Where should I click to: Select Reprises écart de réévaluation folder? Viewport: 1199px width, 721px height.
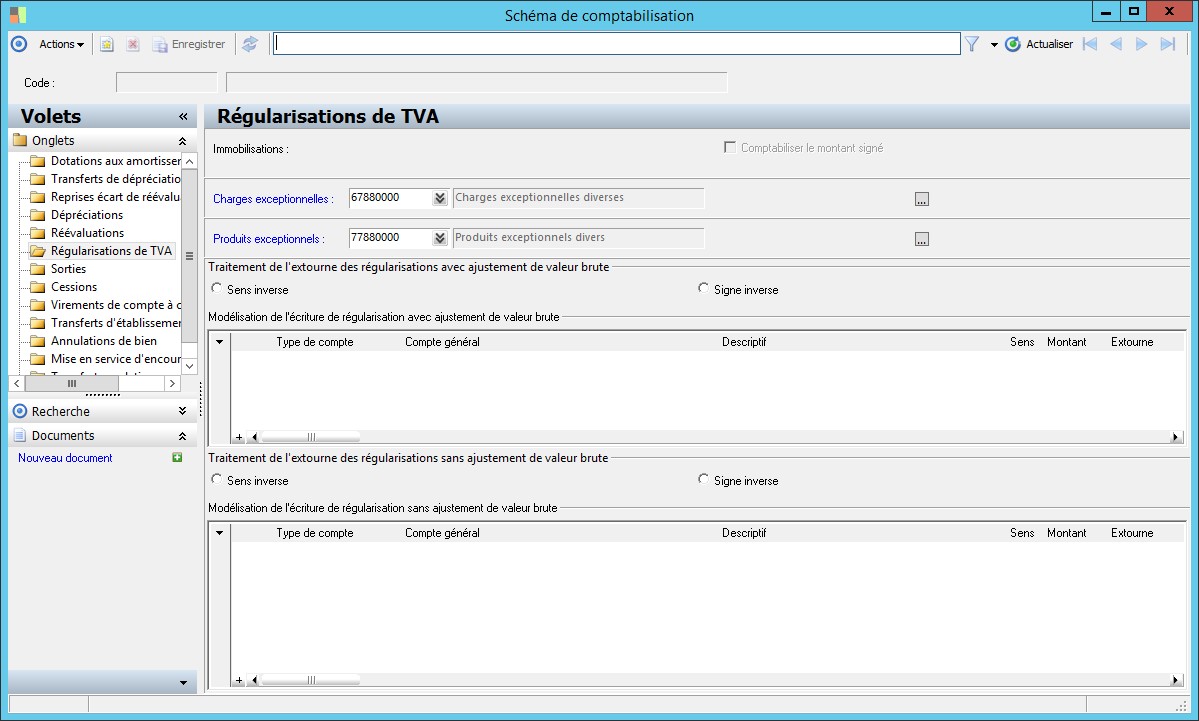click(x=106, y=196)
